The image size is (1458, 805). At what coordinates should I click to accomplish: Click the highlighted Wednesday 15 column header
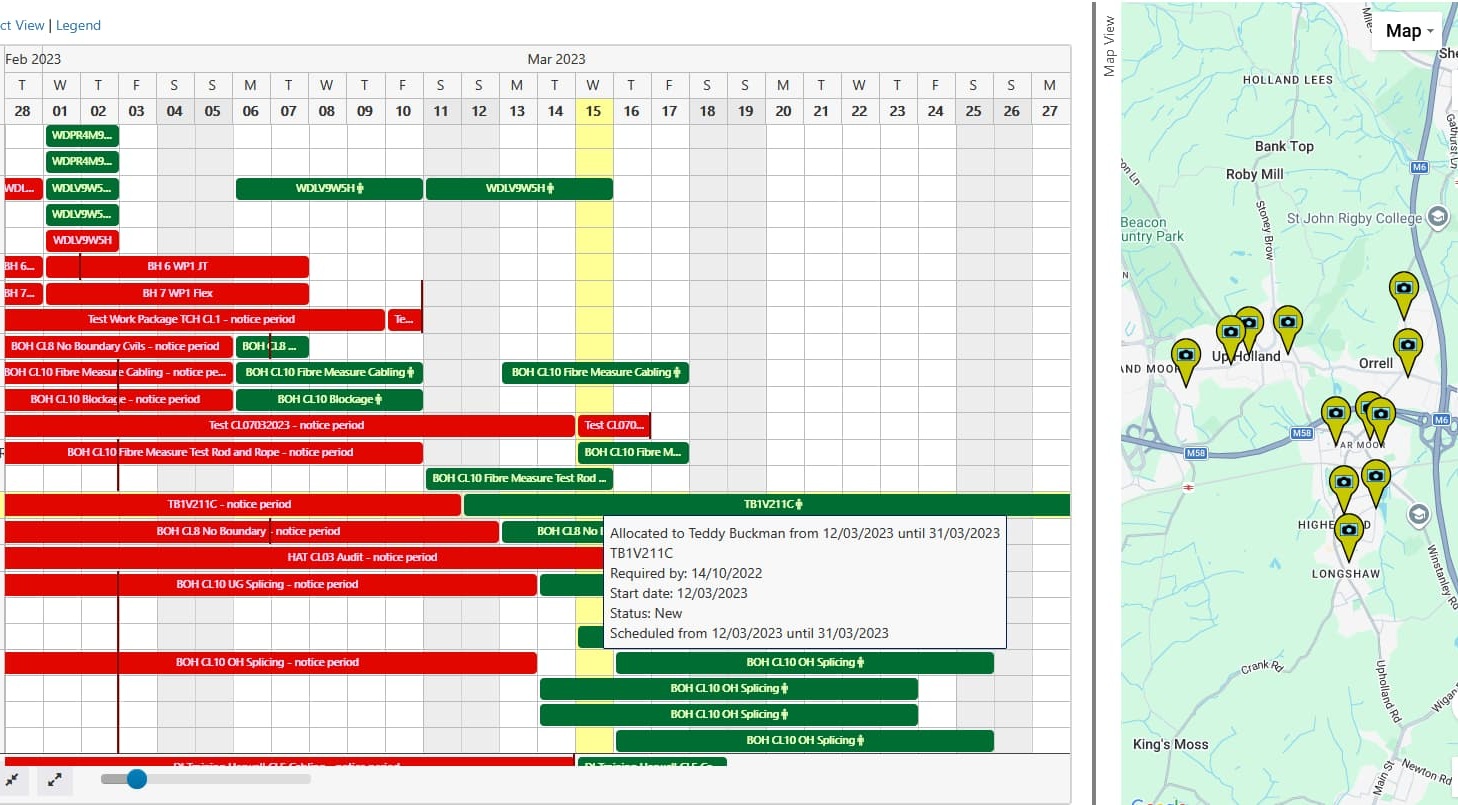pyautogui.click(x=593, y=111)
